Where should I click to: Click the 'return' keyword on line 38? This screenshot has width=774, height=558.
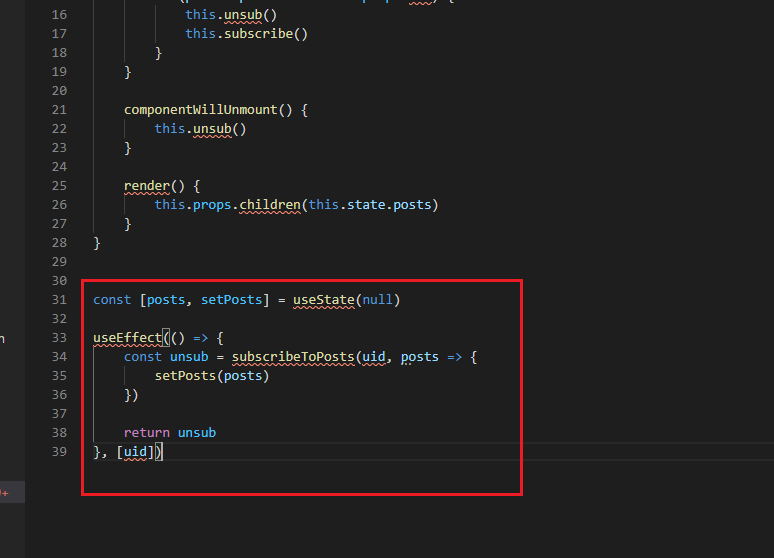tap(147, 433)
